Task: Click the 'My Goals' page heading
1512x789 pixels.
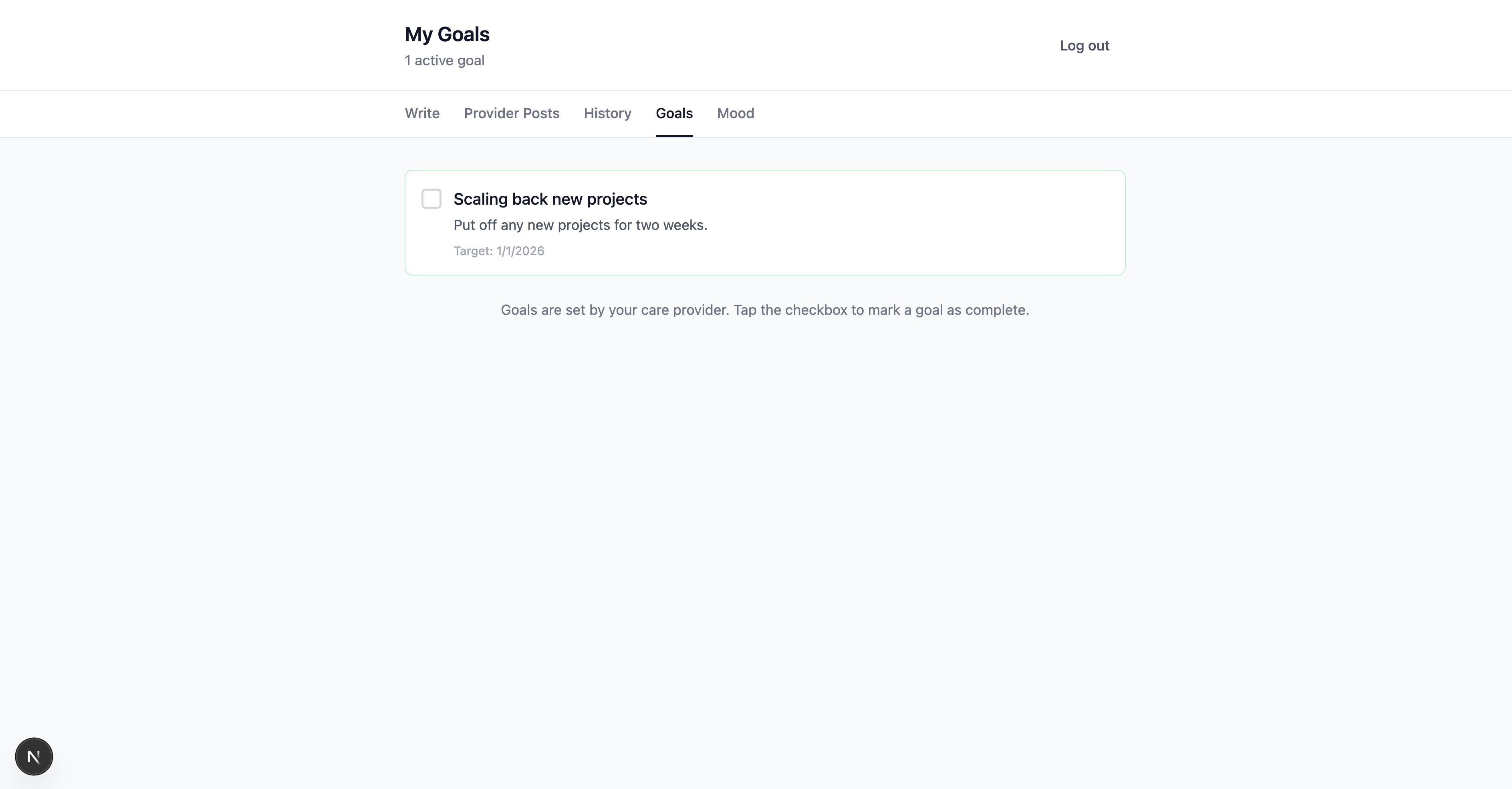Action: coord(447,34)
